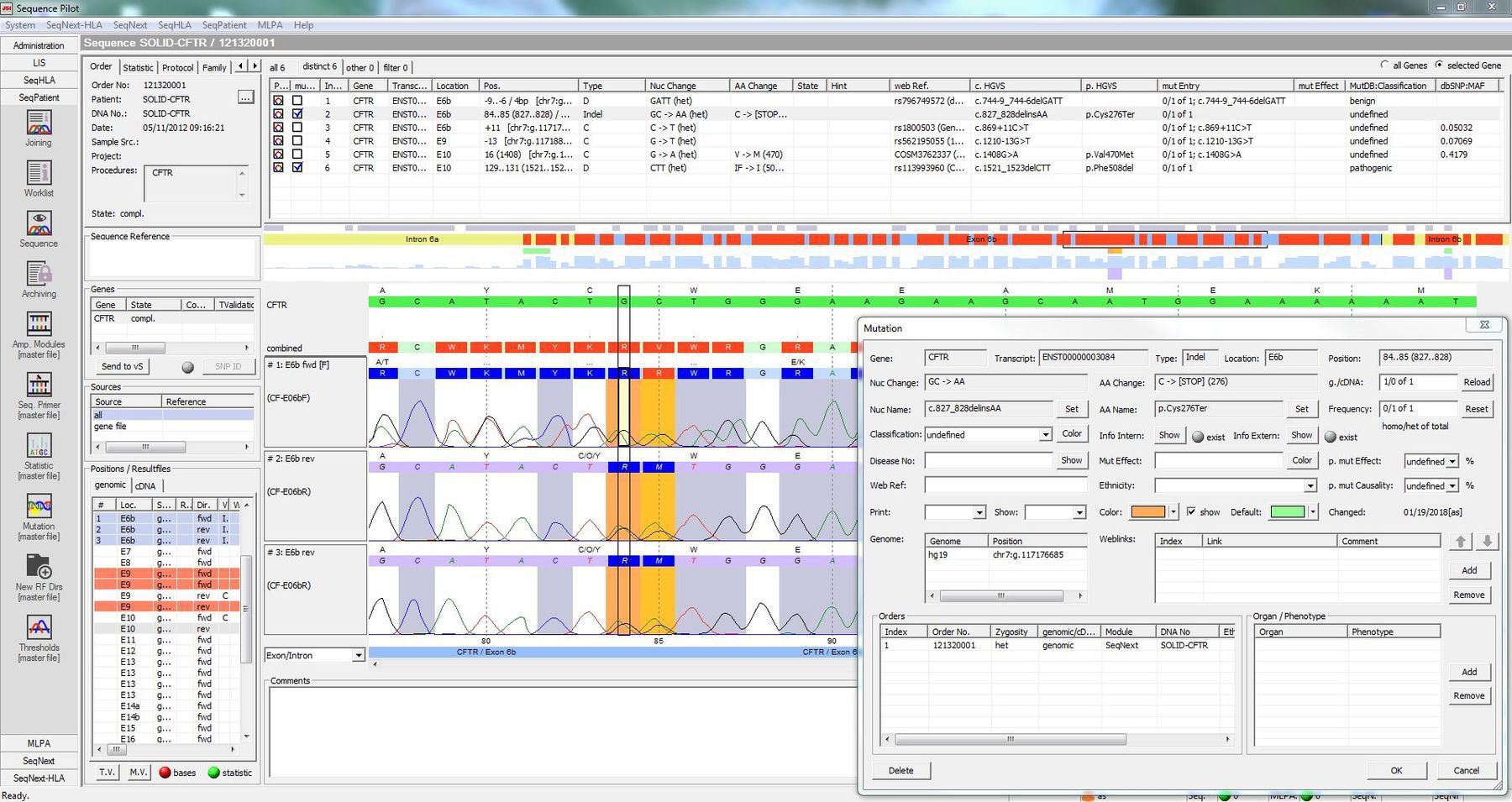Switch to the Statistic tab

point(138,67)
